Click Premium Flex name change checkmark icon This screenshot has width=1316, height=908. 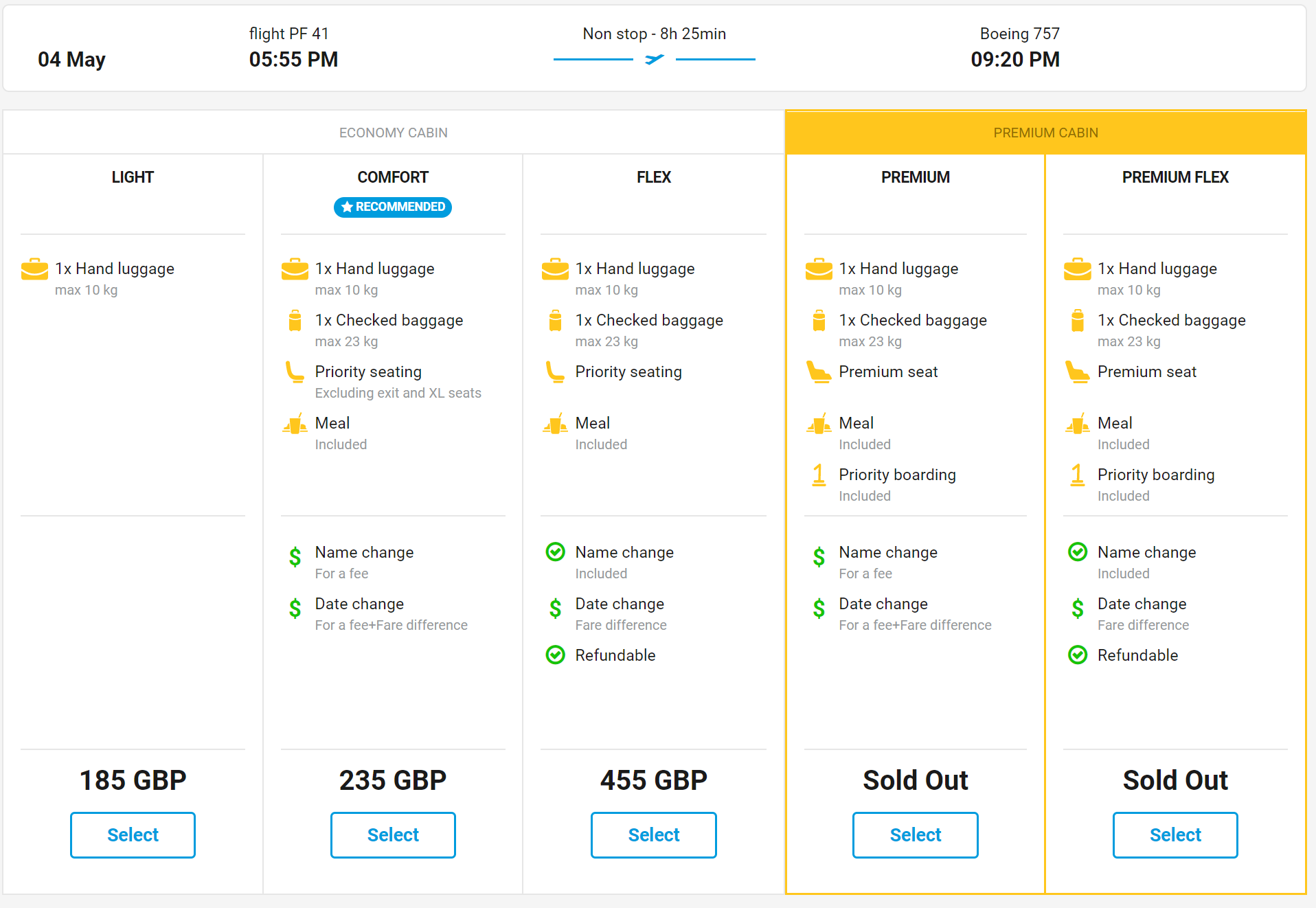1077,552
